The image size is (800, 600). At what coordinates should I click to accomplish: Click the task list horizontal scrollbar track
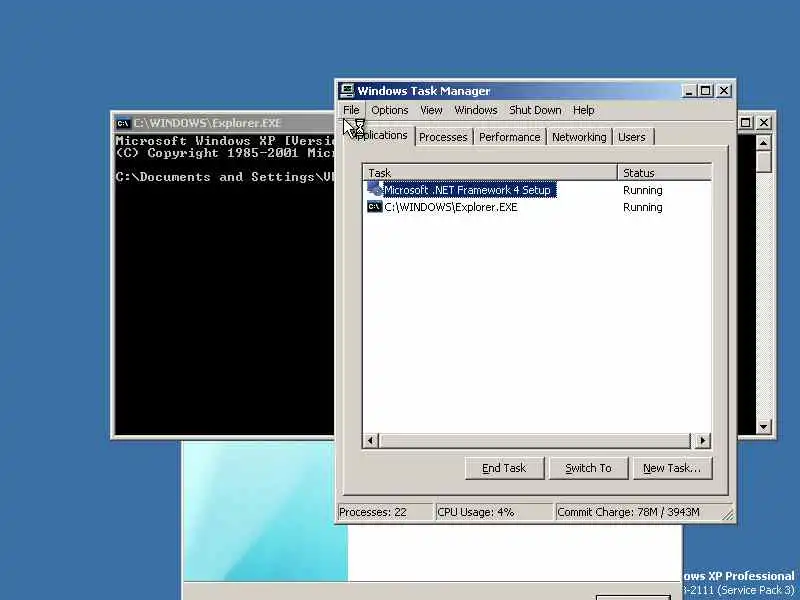point(535,440)
